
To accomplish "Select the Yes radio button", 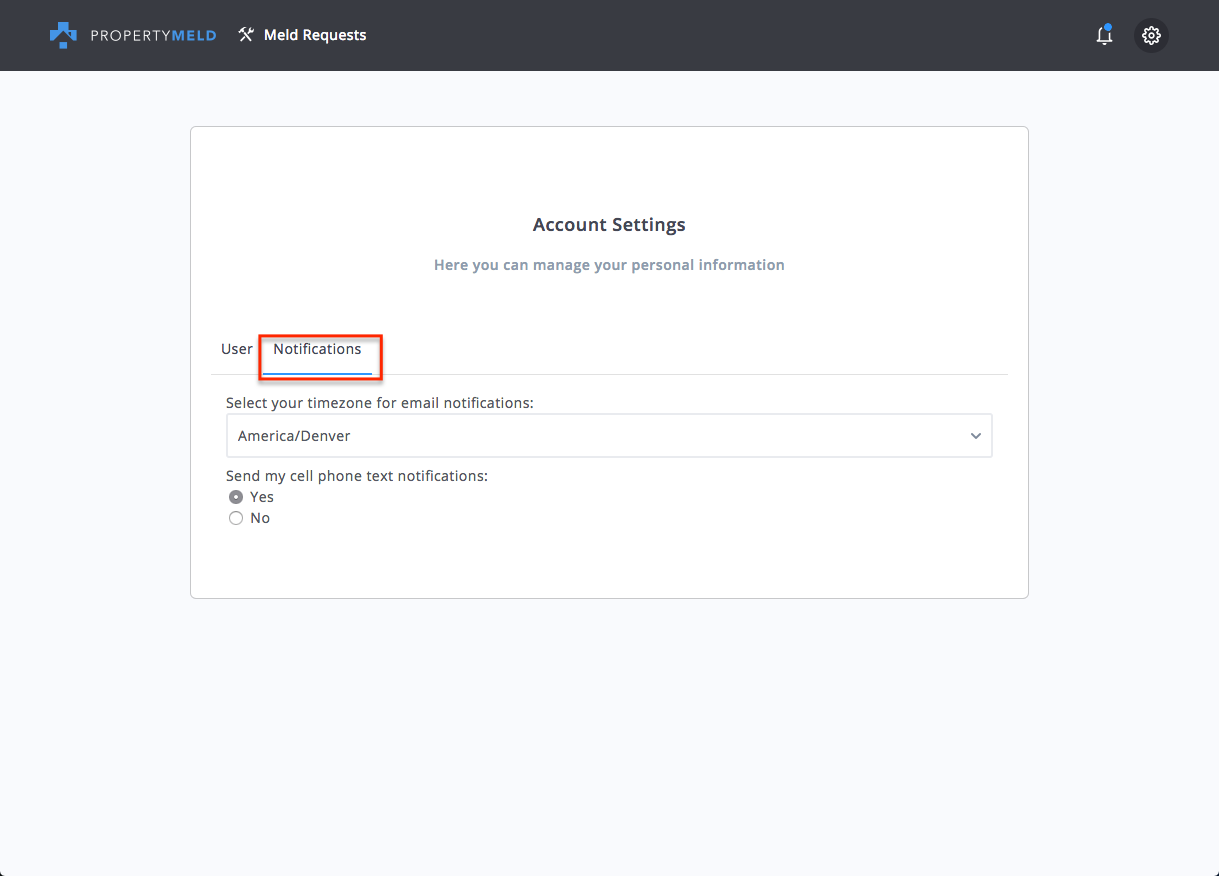I will coord(236,497).
